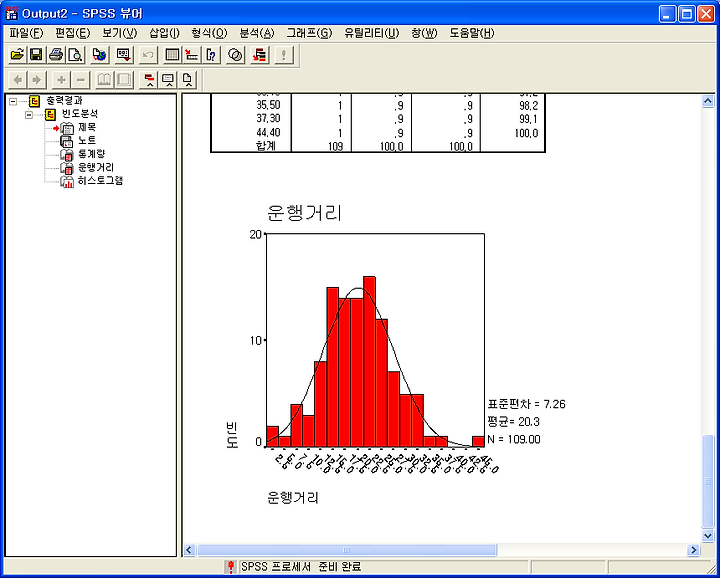Click the vertical scrollbar down arrow
This screenshot has width=720, height=578.
click(x=708, y=535)
